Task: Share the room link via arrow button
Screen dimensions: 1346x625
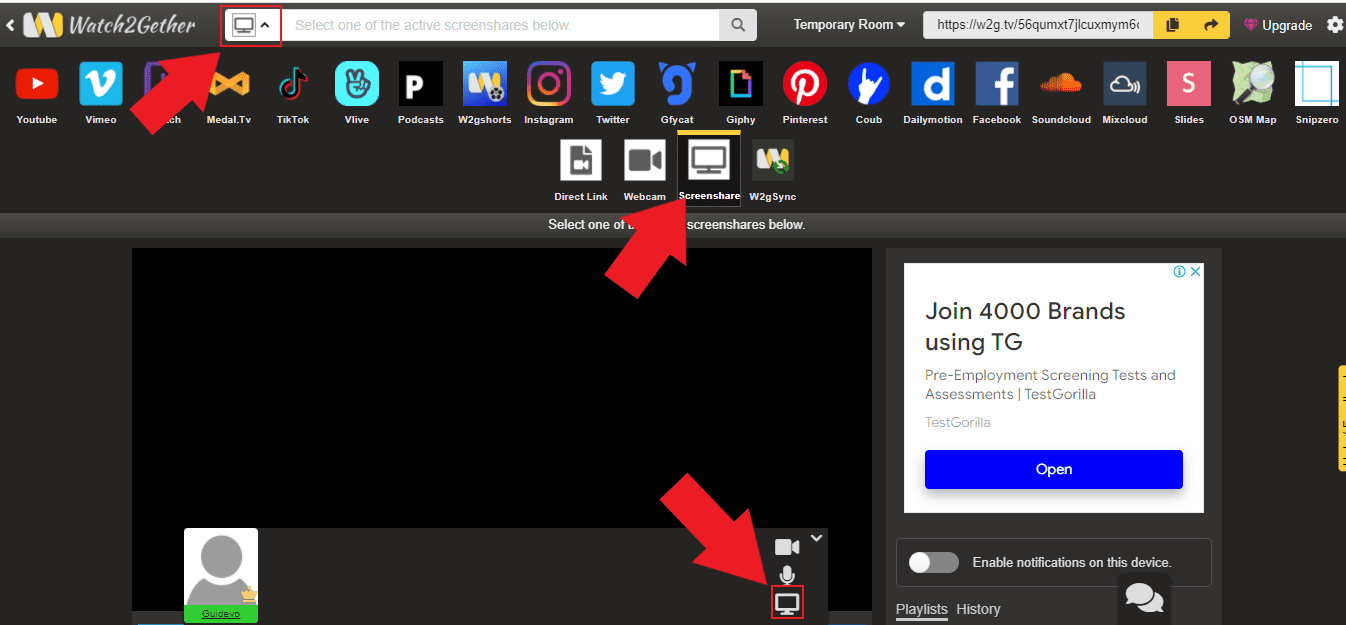Action: pyautogui.click(x=1211, y=25)
